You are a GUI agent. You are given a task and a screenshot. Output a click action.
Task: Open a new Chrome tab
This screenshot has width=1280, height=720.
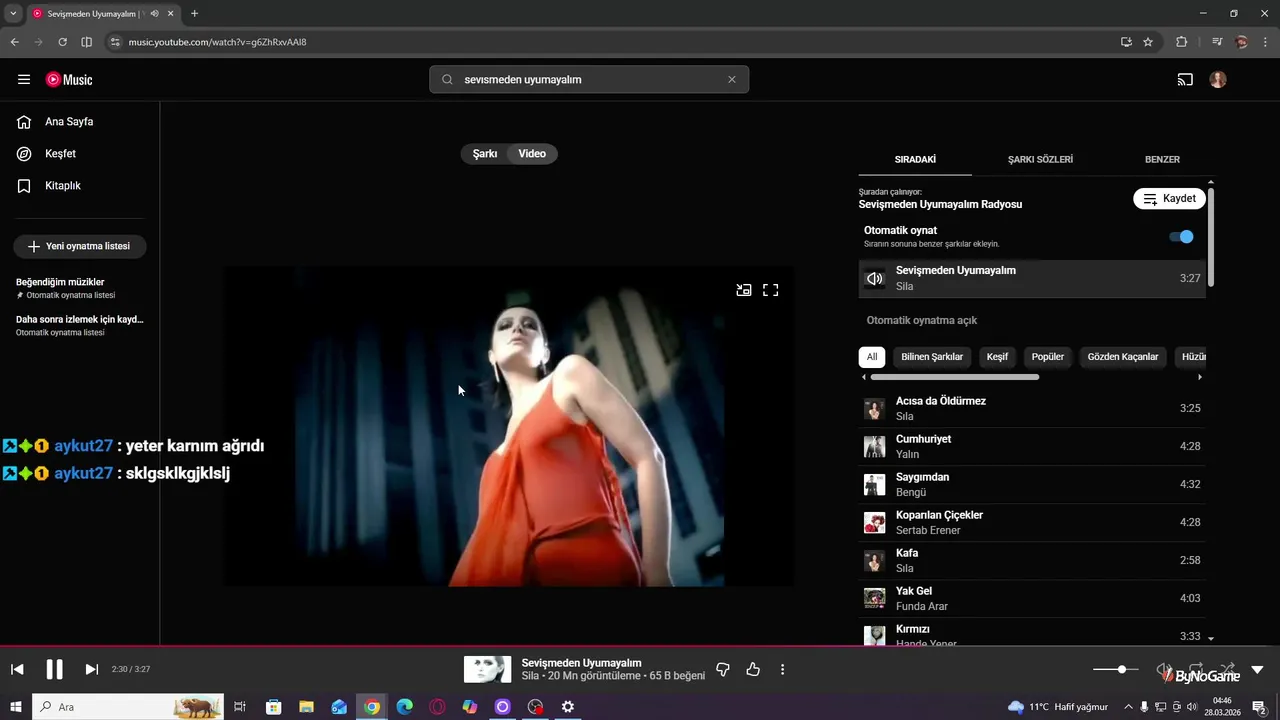[194, 13]
